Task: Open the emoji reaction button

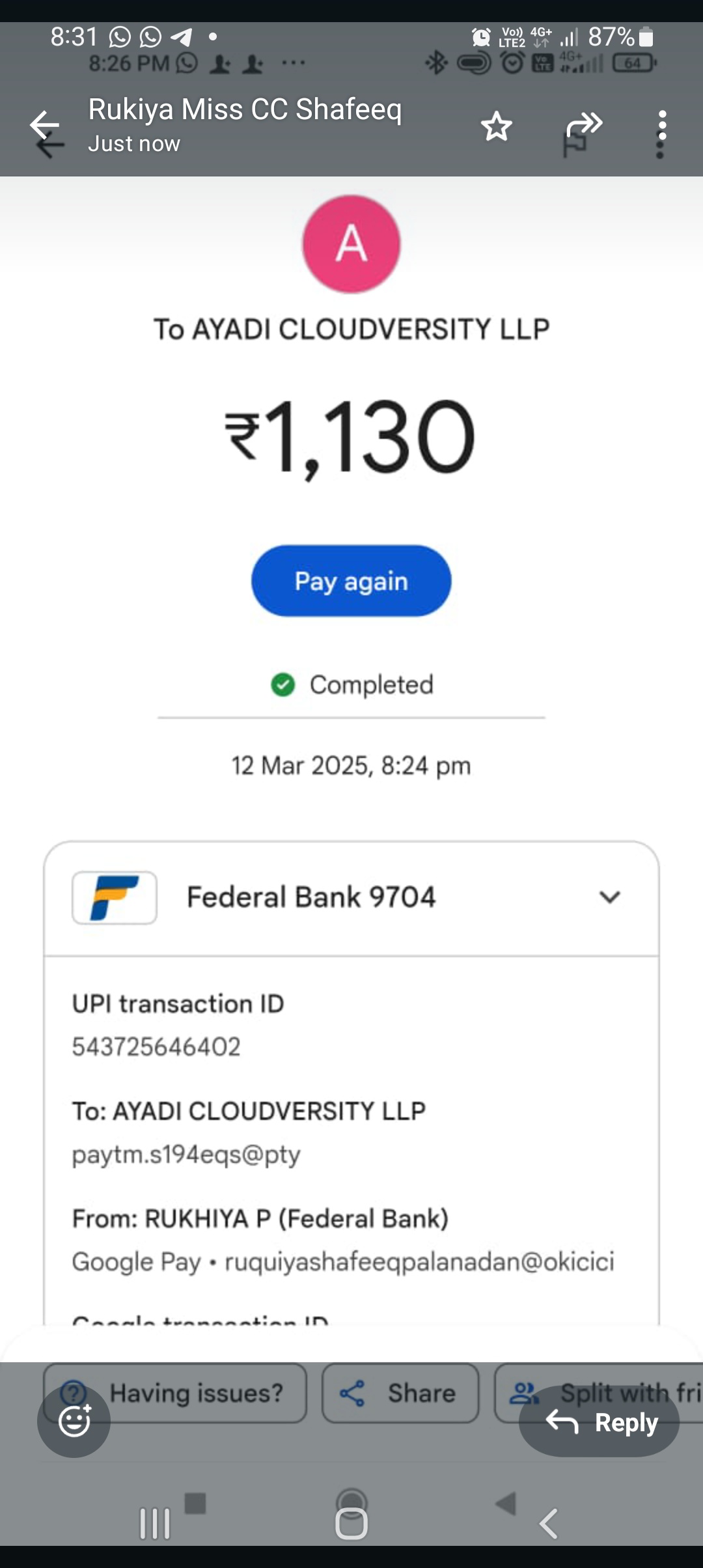Action: coord(74,1421)
